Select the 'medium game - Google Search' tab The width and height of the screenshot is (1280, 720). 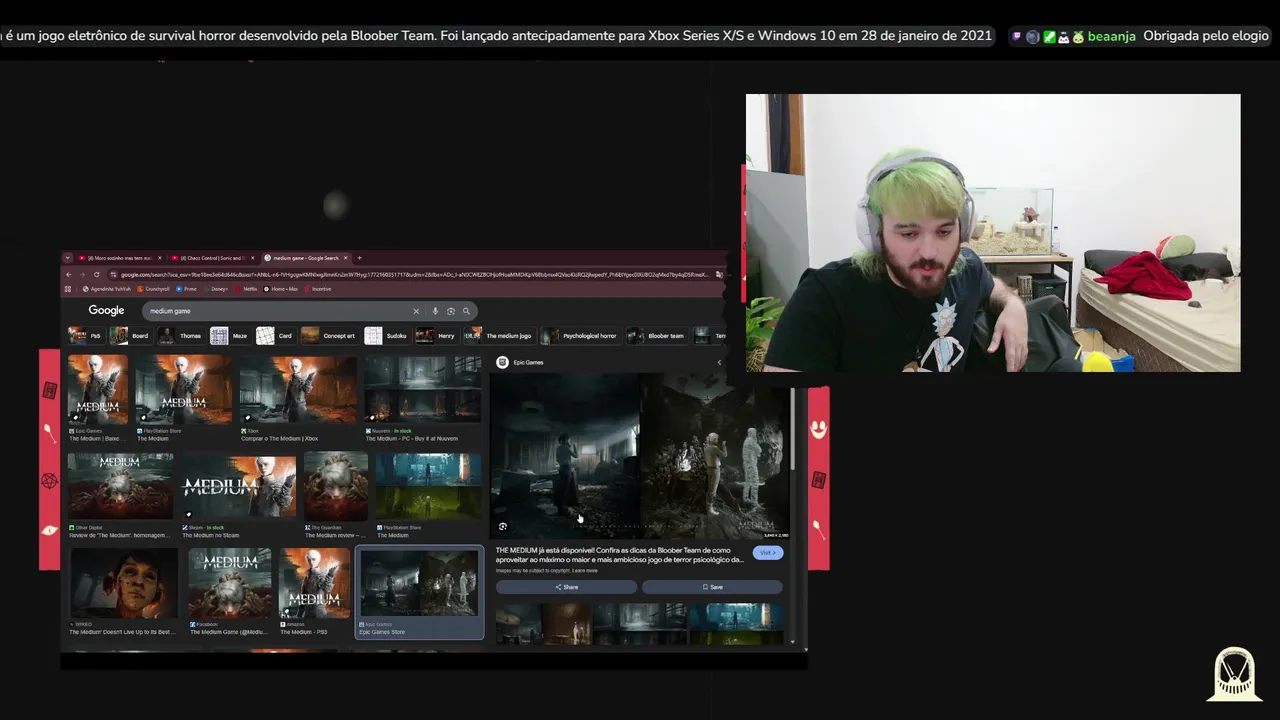tap(306, 258)
